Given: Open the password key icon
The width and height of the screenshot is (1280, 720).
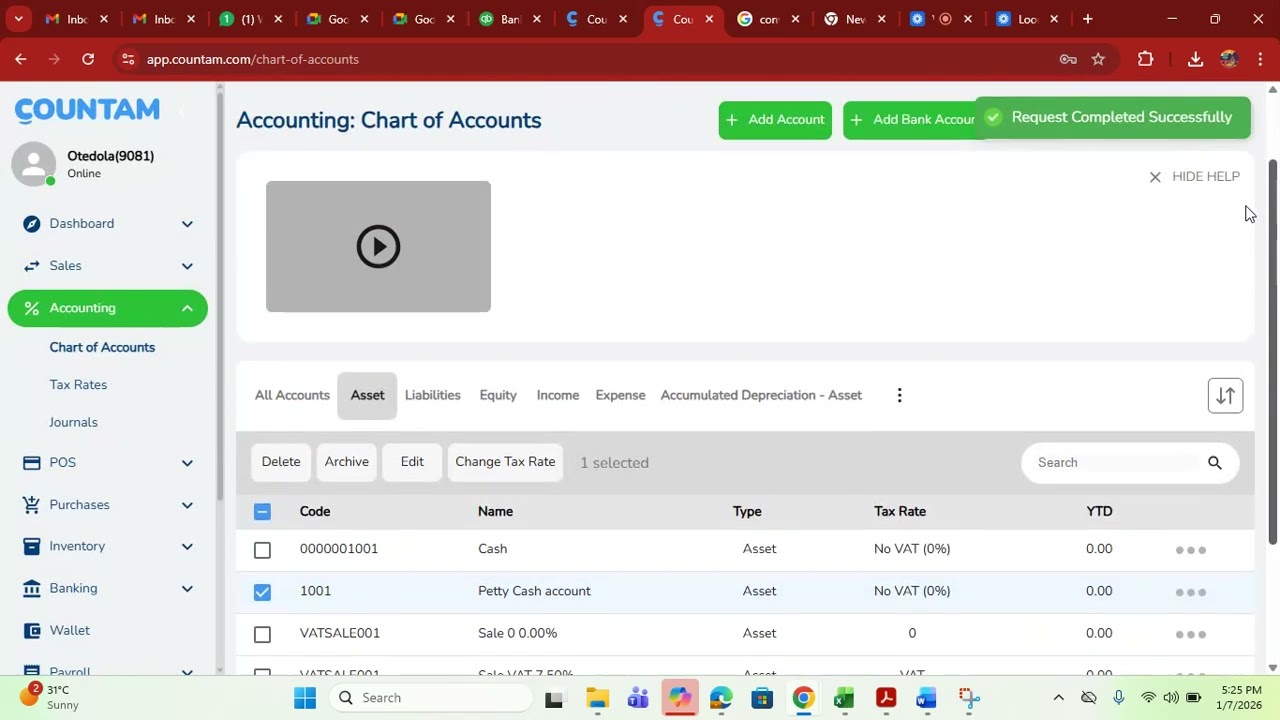Looking at the screenshot, I should tap(1068, 59).
